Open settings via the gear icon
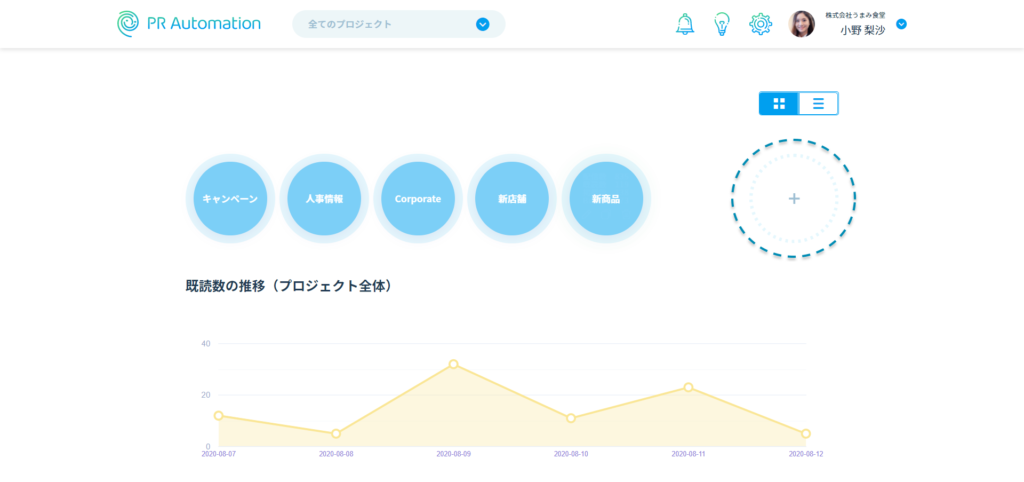The width and height of the screenshot is (1024, 482). (x=761, y=24)
